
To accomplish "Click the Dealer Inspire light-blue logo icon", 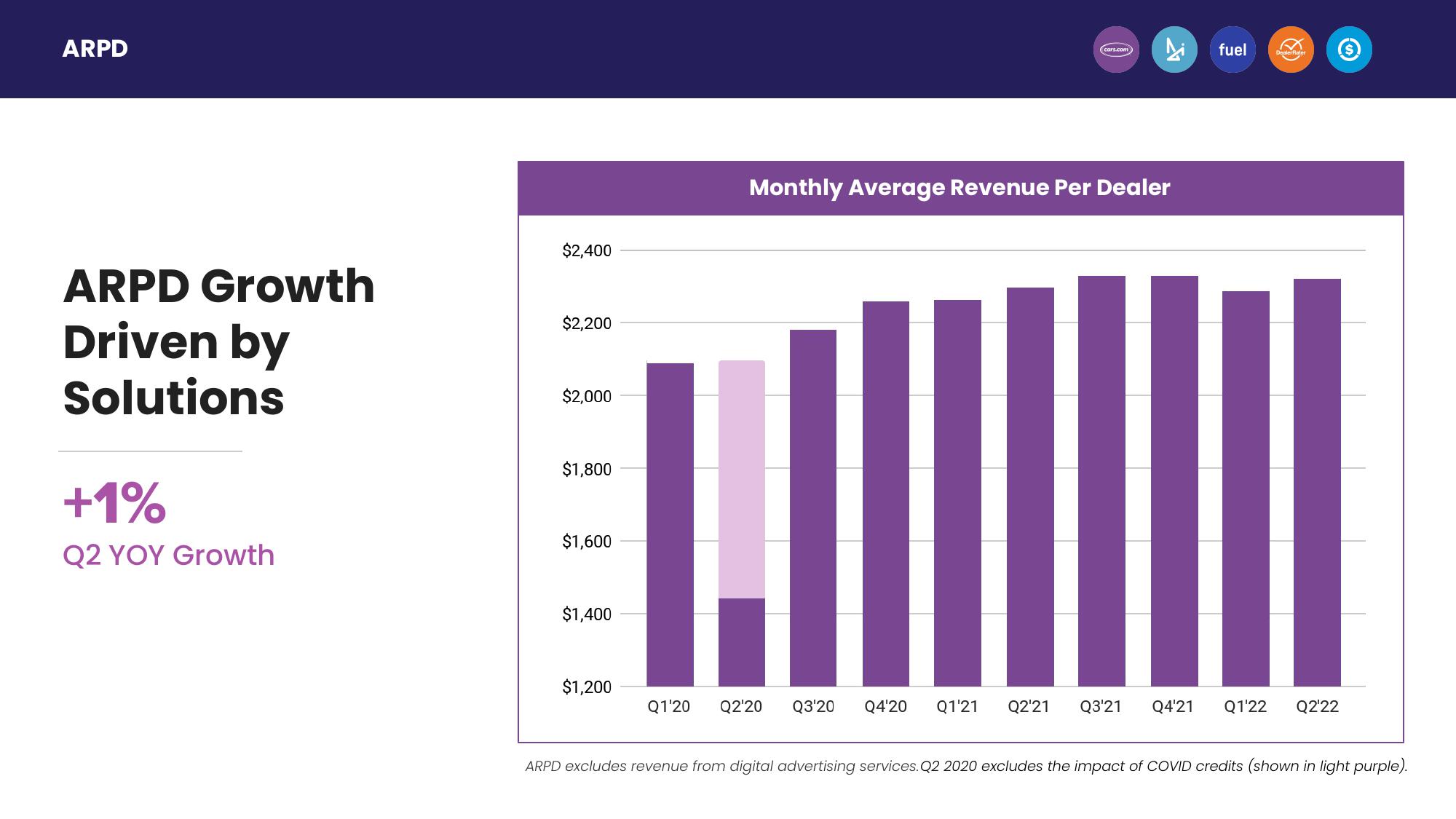I will click(x=1174, y=50).
